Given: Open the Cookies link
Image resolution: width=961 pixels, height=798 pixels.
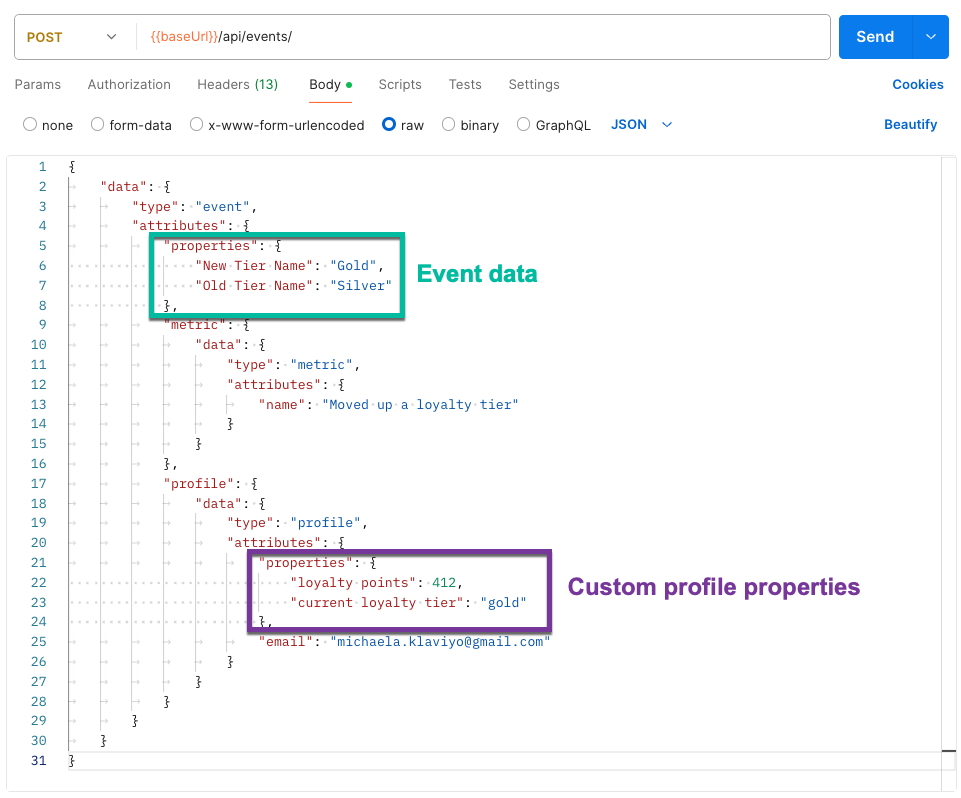Looking at the screenshot, I should point(917,85).
